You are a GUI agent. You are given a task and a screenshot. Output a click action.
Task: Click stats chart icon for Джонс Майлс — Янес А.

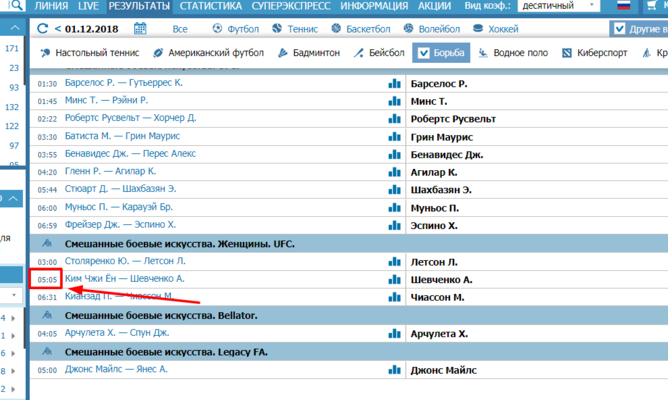point(394,369)
